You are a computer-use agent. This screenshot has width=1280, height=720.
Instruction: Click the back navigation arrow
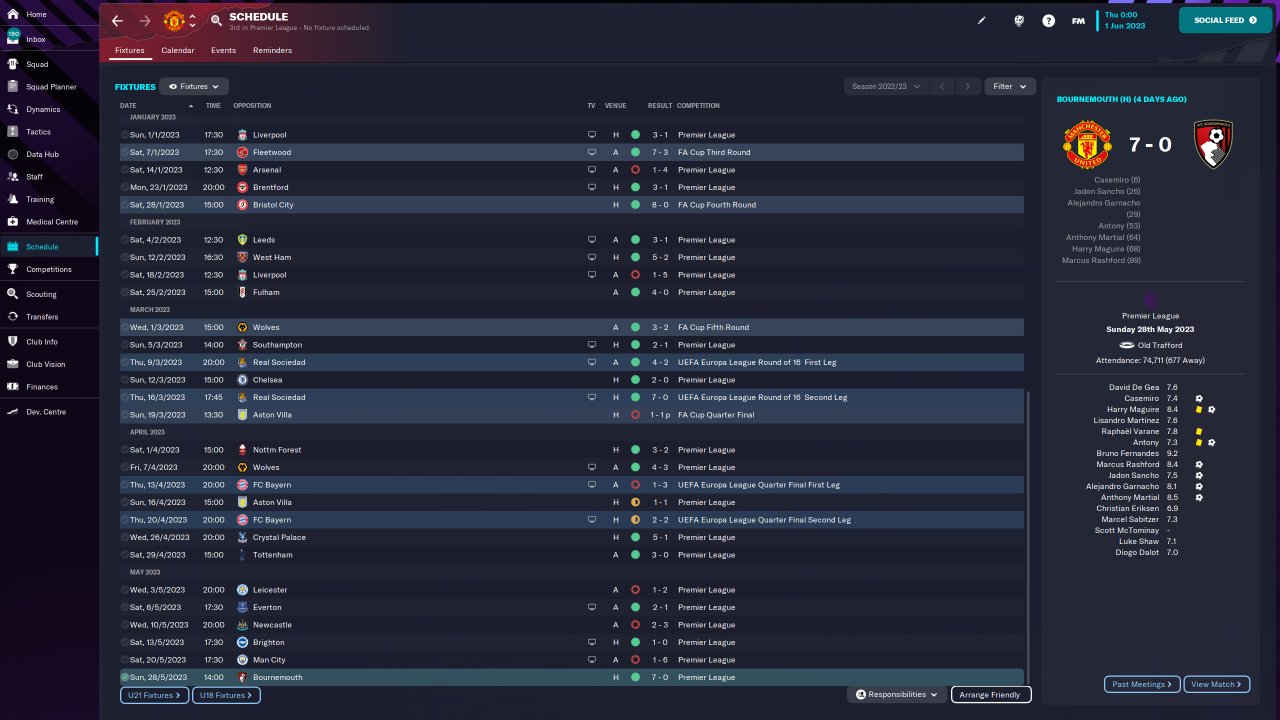tap(118, 21)
